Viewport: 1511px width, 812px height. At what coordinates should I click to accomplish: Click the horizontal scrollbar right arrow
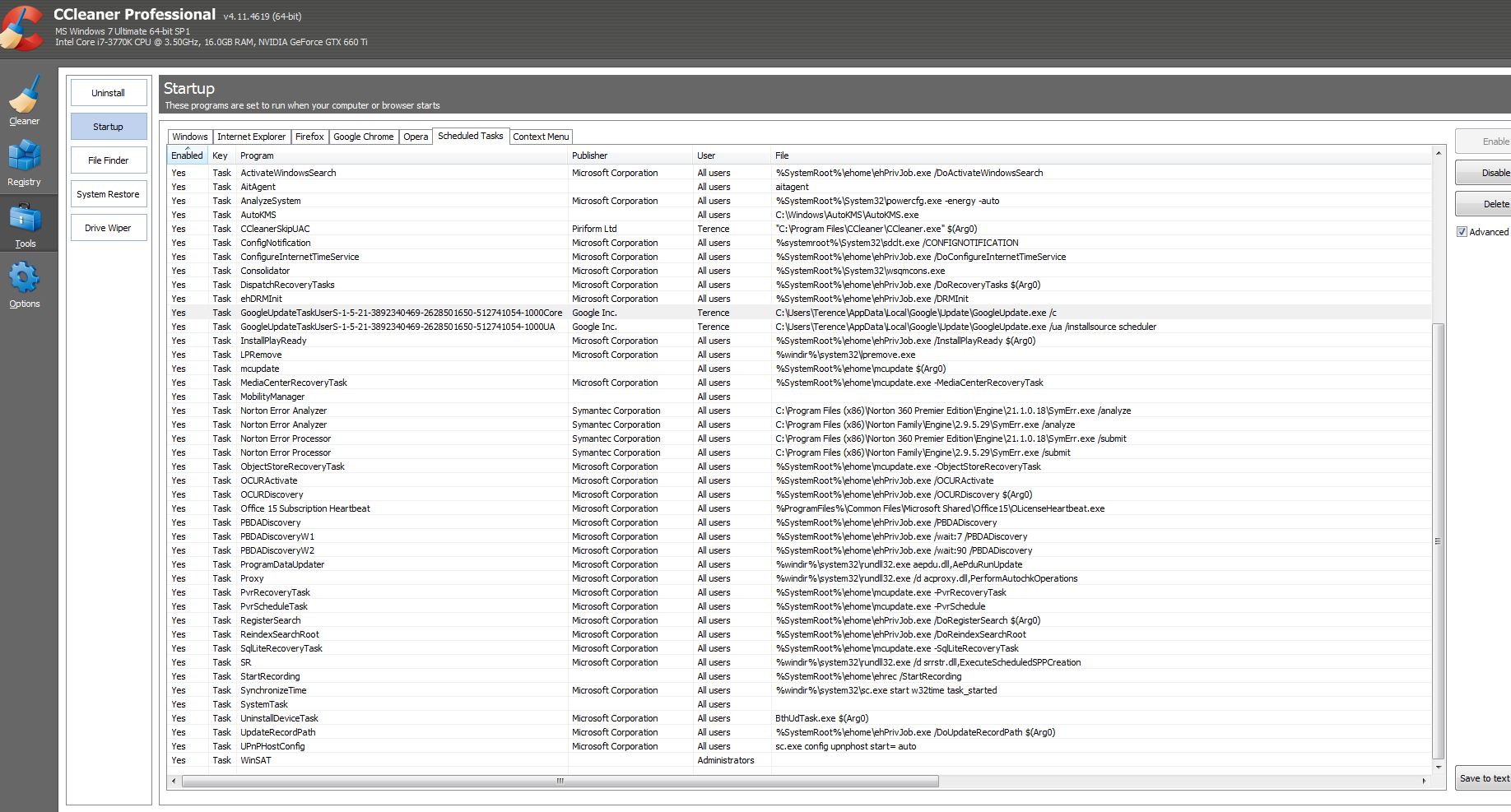tap(1425, 781)
